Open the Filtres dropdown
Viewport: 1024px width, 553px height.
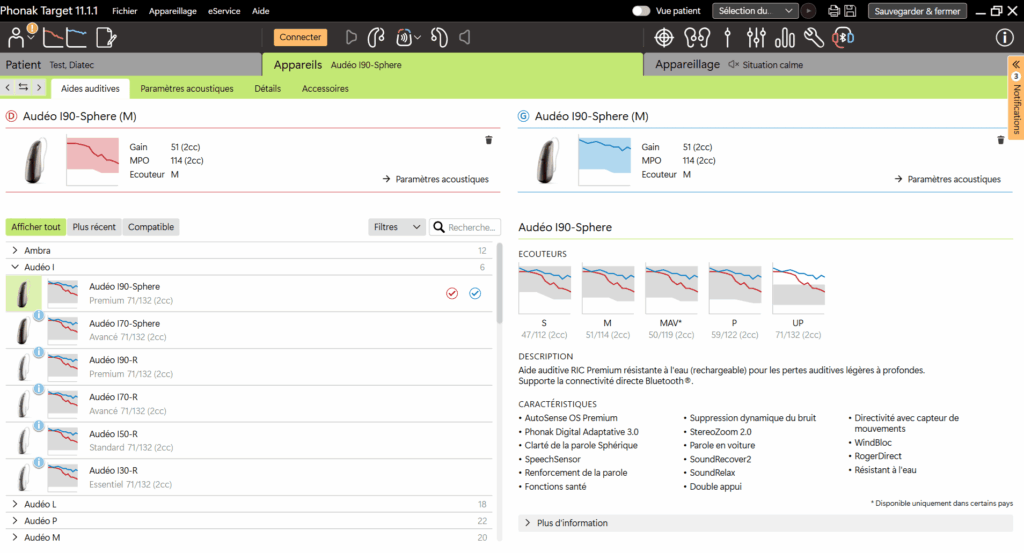pos(397,227)
